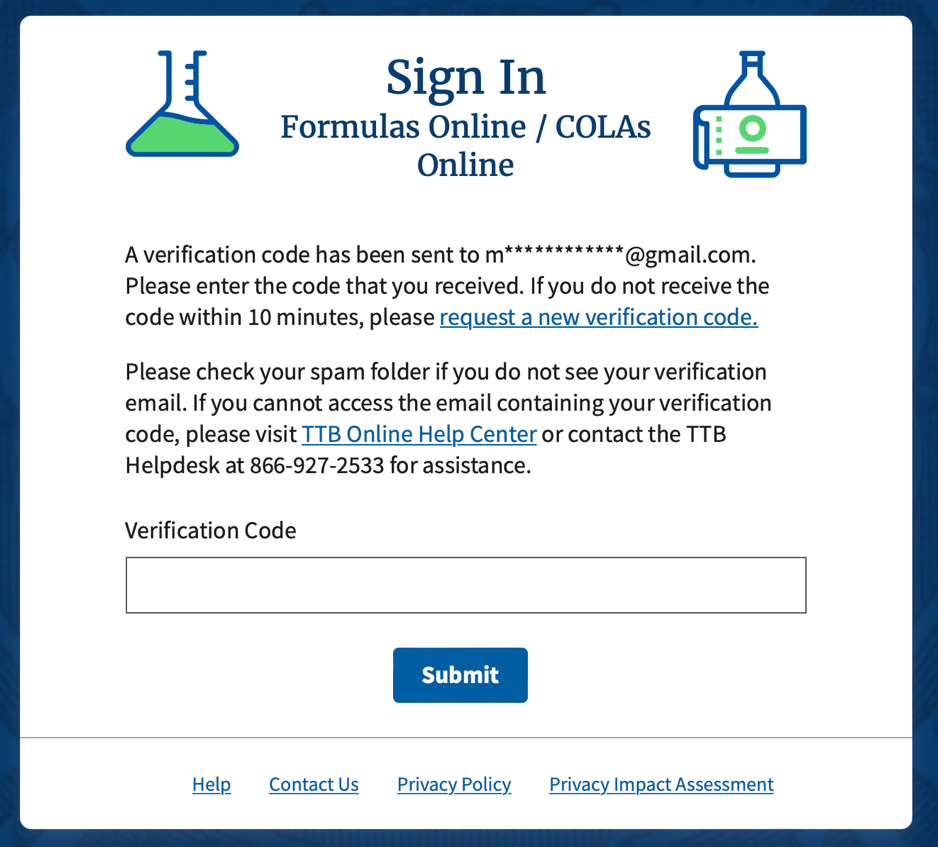Click the helpdesk number 866-927-2533

[x=317, y=466]
